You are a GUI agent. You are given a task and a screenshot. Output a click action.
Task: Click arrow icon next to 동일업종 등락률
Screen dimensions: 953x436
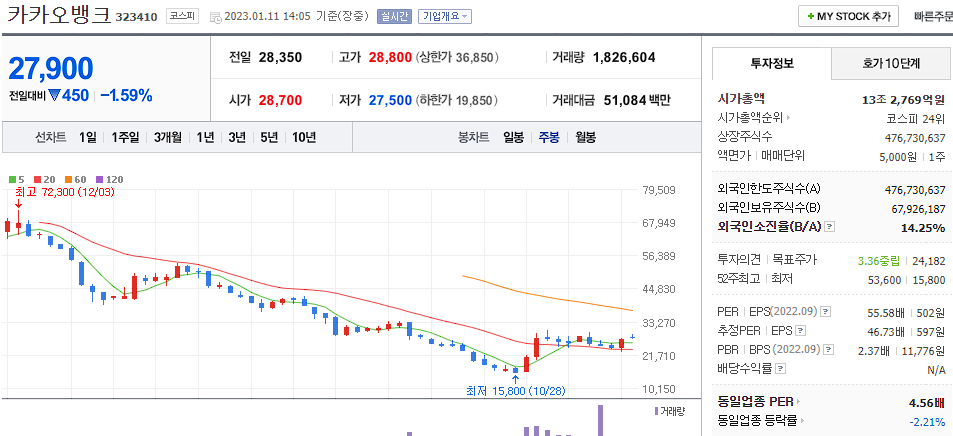coord(802,420)
